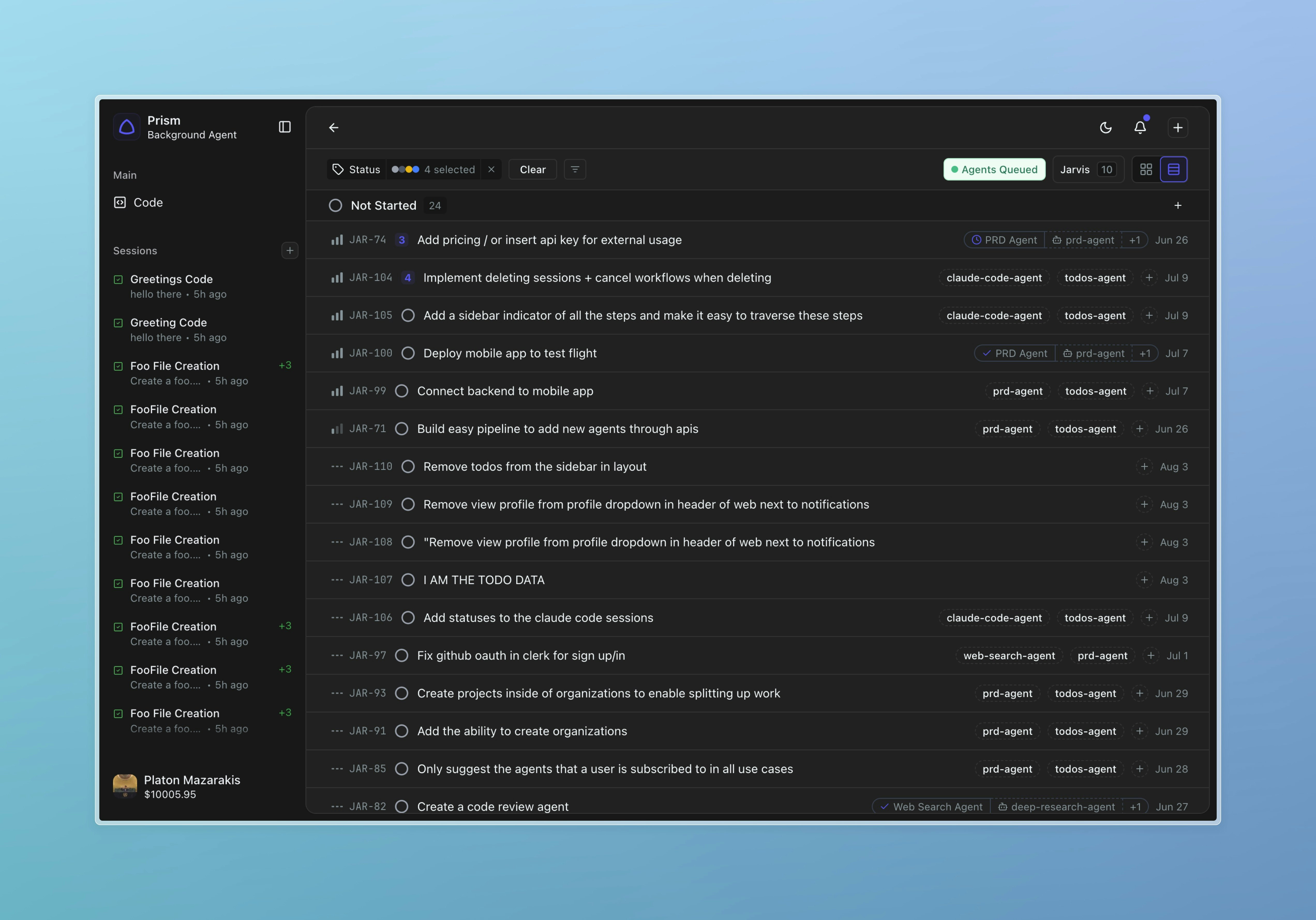
Task: Add a new session with the plus icon
Action: [289, 250]
